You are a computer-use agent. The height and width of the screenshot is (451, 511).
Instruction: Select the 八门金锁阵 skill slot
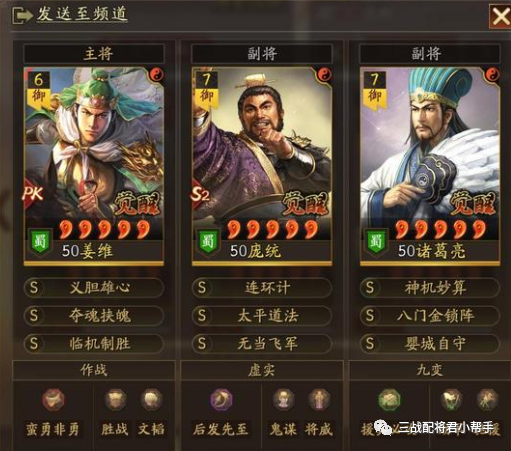pos(430,315)
